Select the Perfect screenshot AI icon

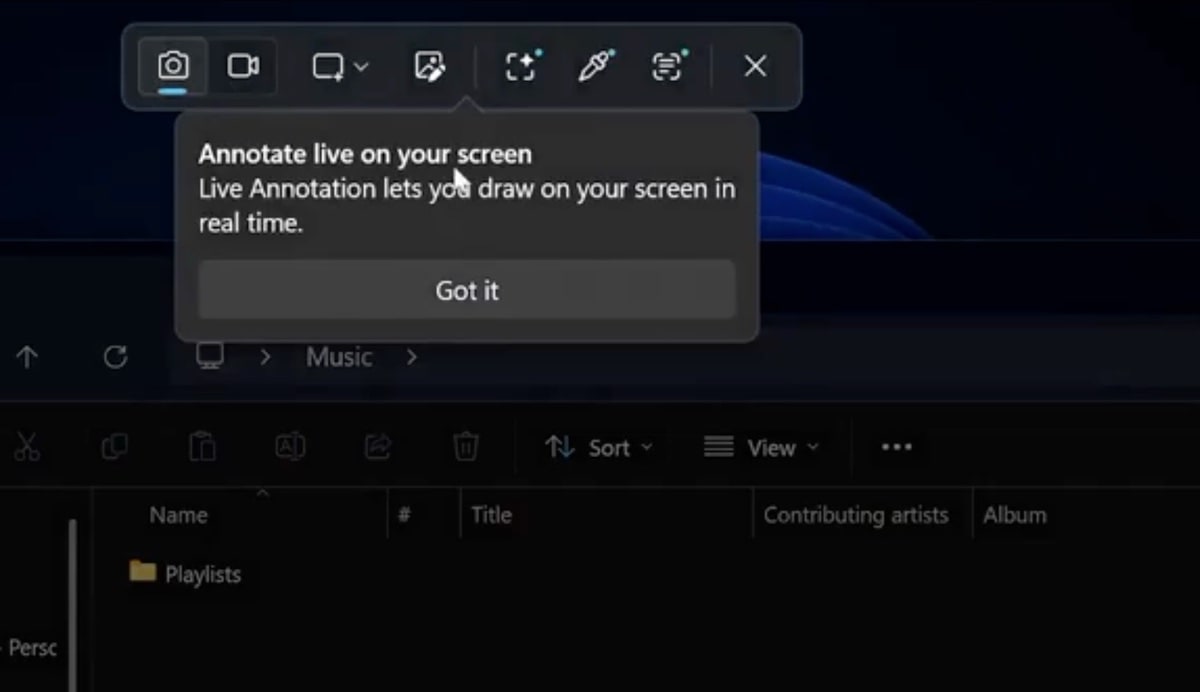click(x=521, y=67)
